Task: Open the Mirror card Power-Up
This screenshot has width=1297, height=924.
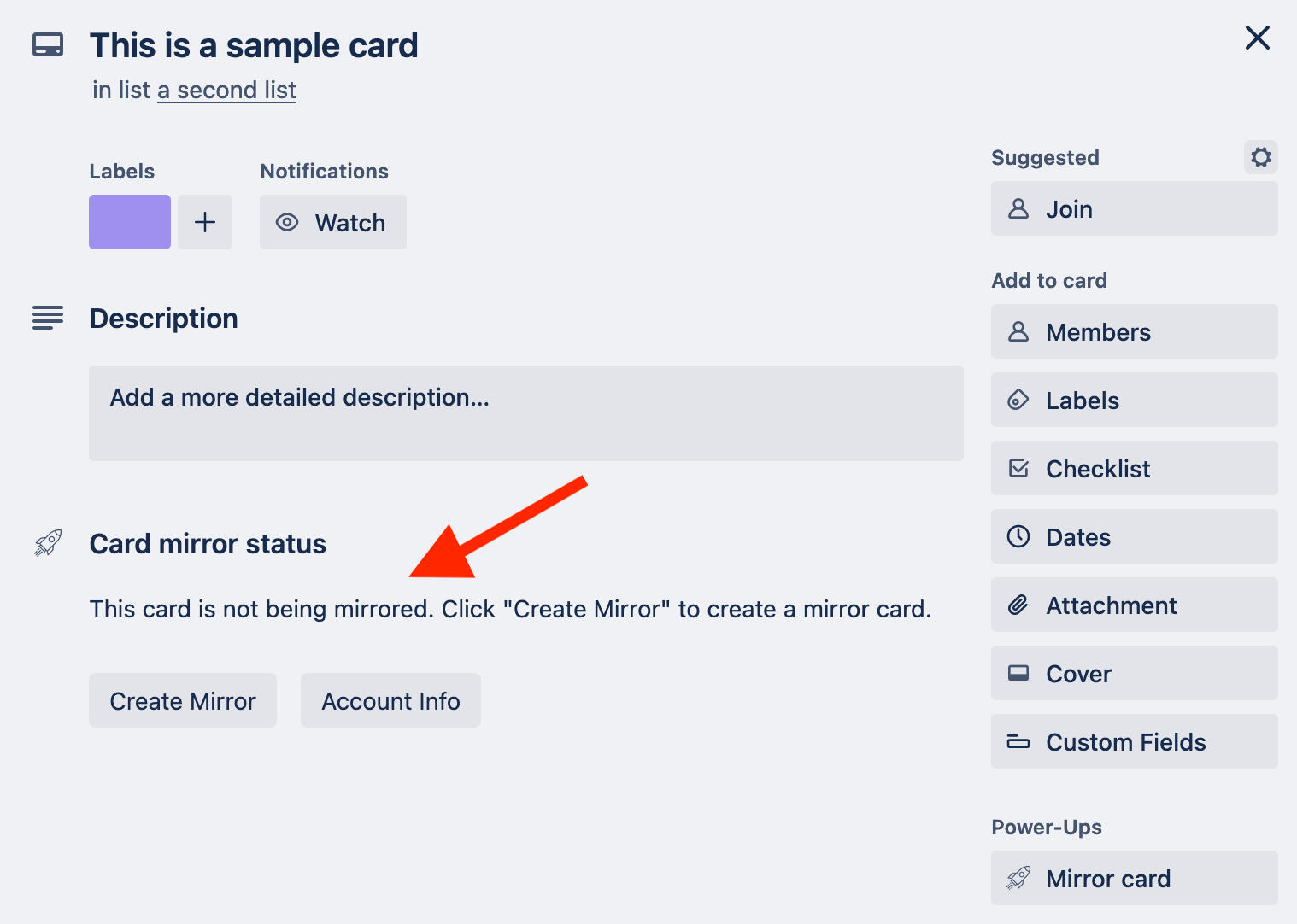Action: pyautogui.click(x=1135, y=878)
